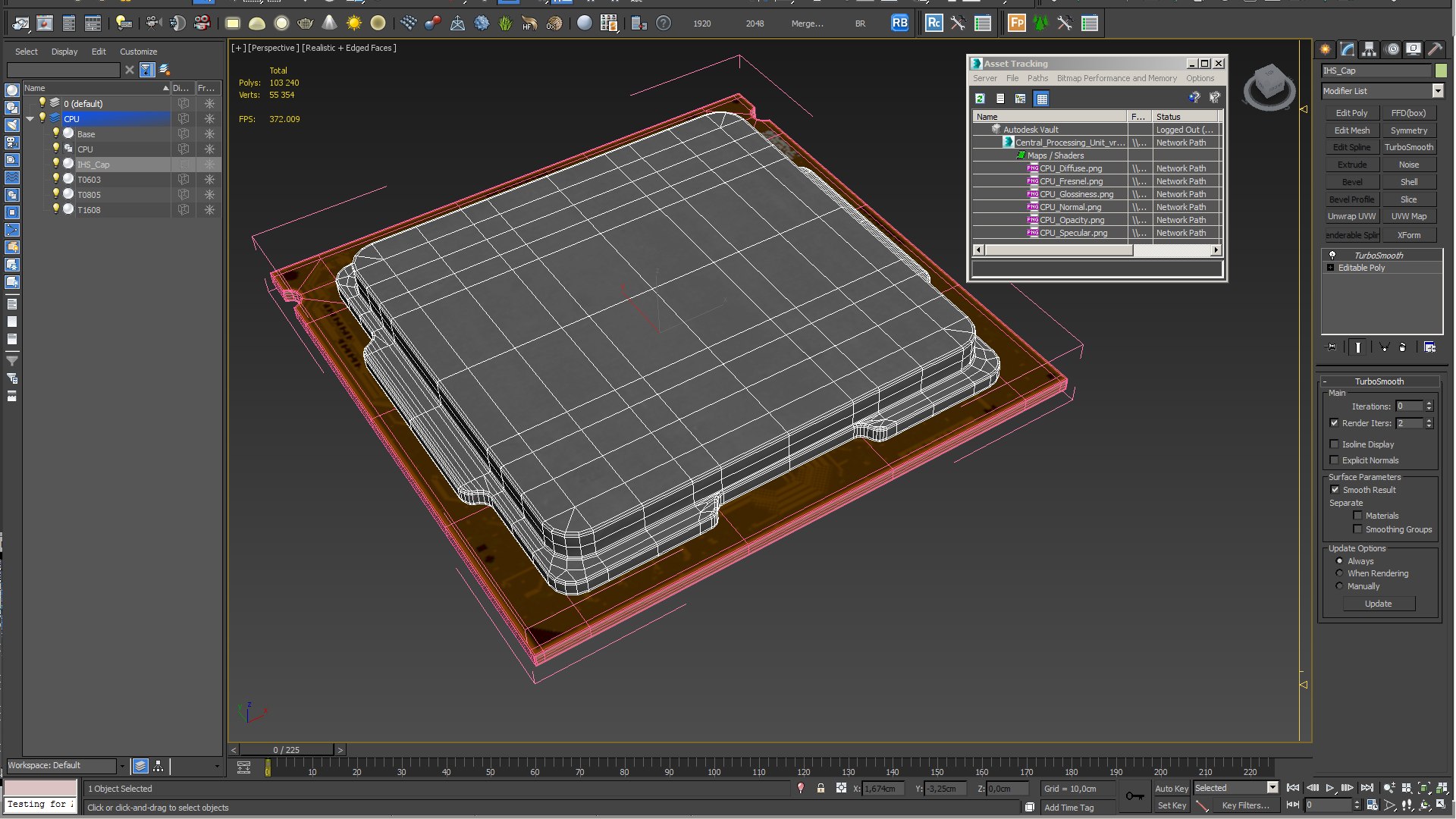Screen dimensions: 1456x819
Task: Open the Bitmap Performance and Memory menu
Action: point(1116,78)
